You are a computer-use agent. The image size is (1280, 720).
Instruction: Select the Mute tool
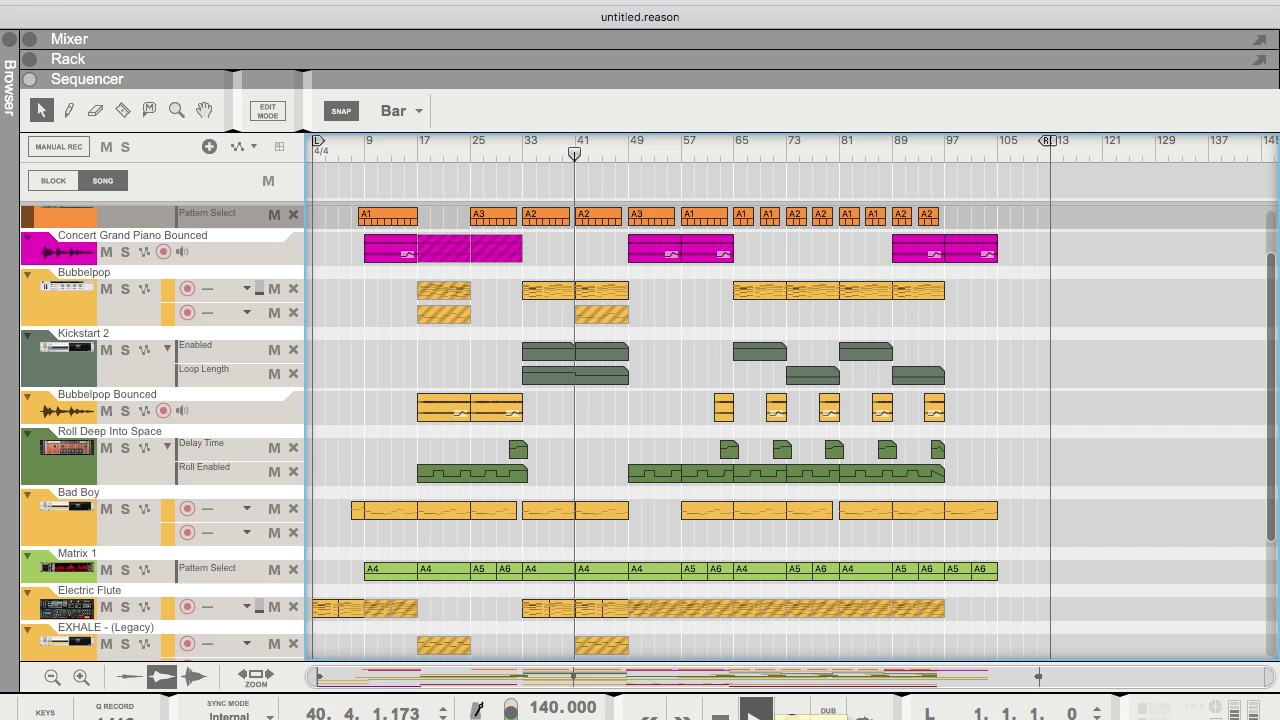pos(150,110)
